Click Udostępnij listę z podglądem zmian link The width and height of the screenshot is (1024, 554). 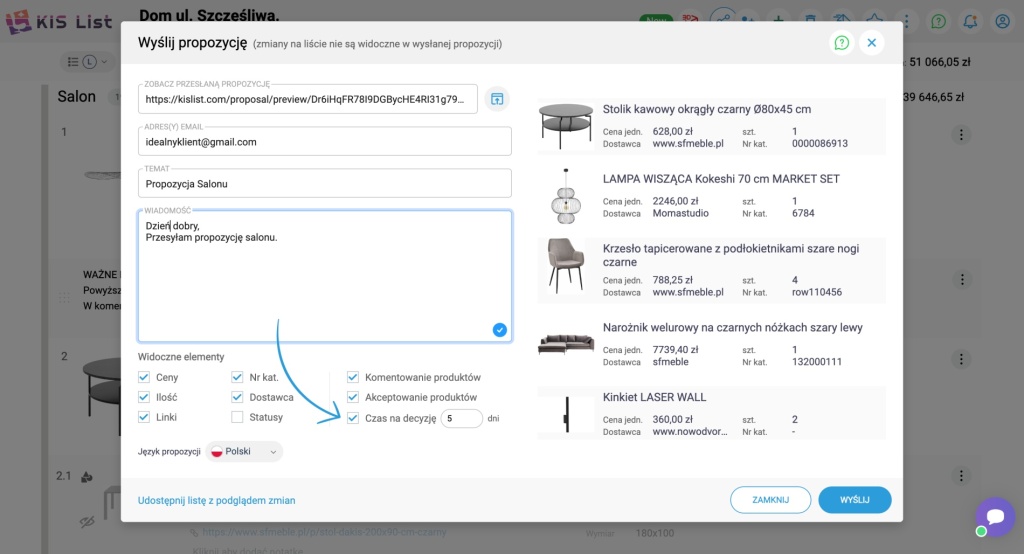click(216, 500)
